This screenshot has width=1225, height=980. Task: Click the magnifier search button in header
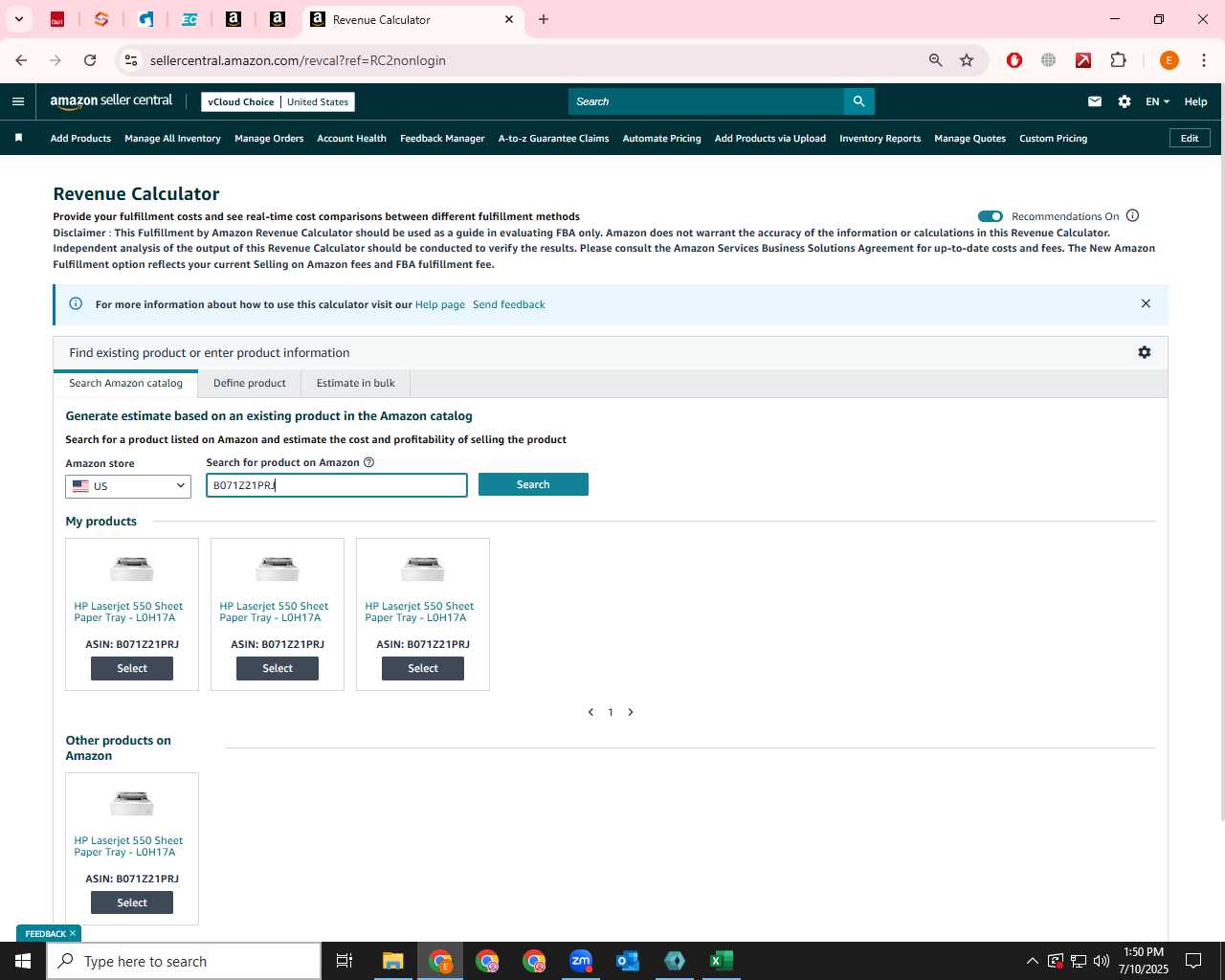point(858,101)
